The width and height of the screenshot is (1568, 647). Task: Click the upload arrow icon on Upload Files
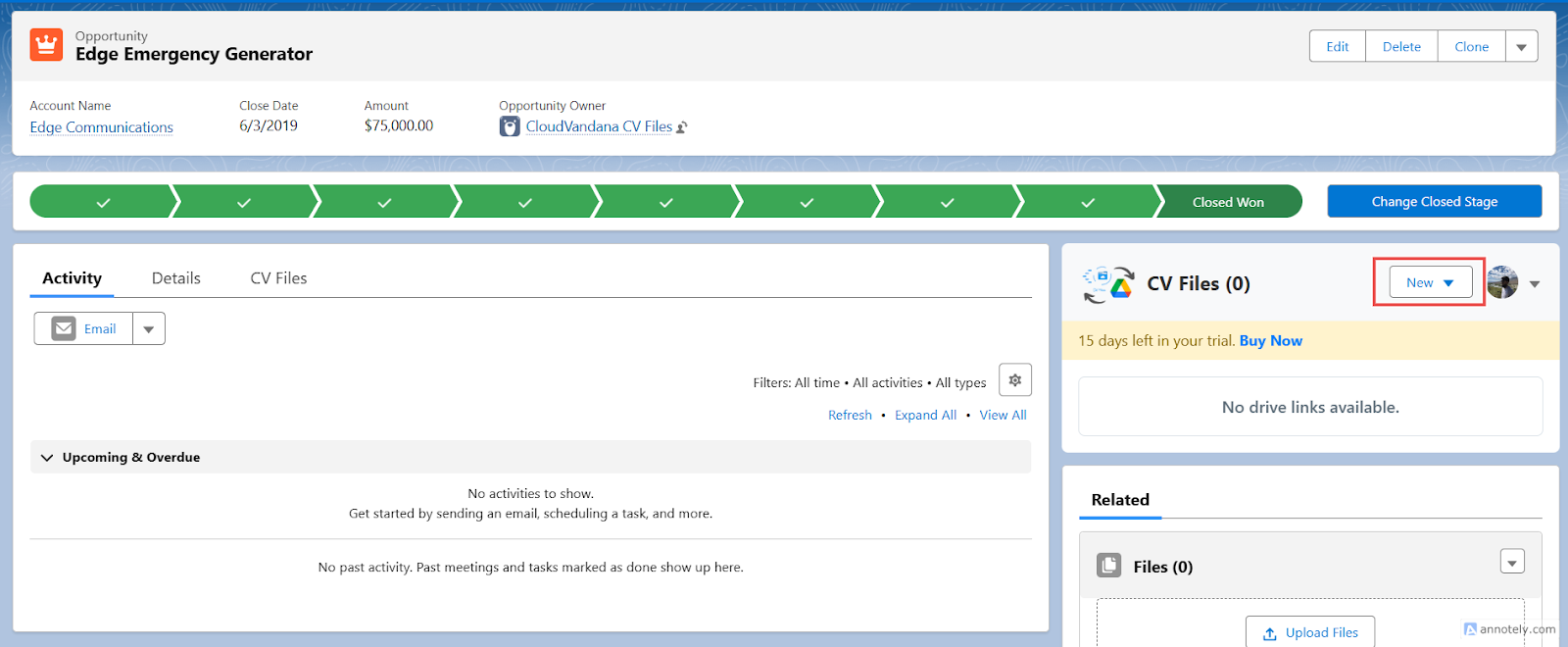[1270, 633]
